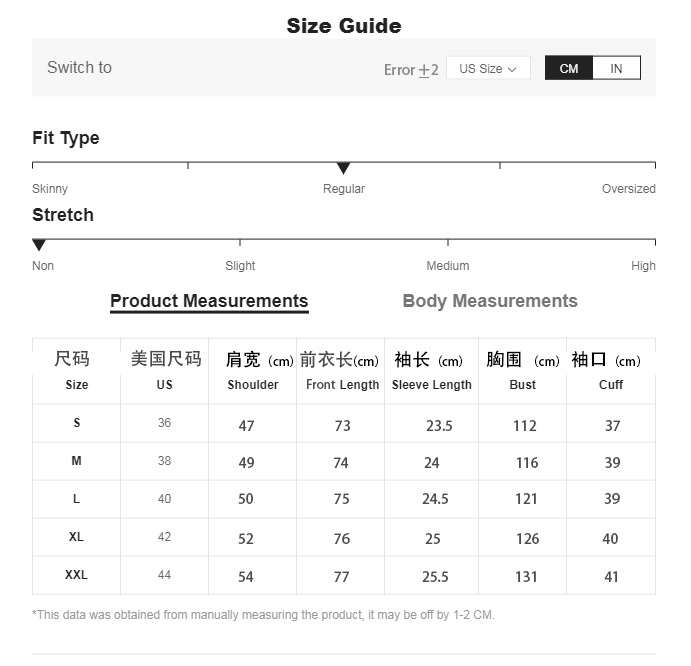This screenshot has height=666, width=691.
Task: Open the US Size dropdown
Action: (x=487, y=68)
